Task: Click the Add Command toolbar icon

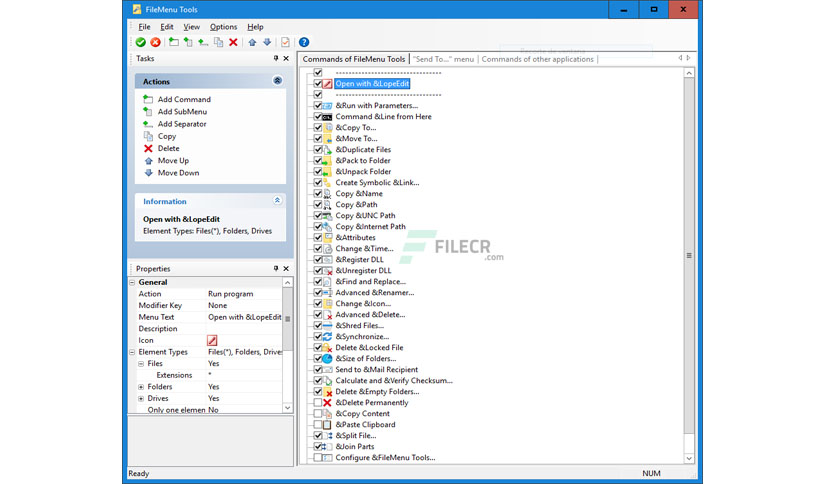Action: click(173, 42)
